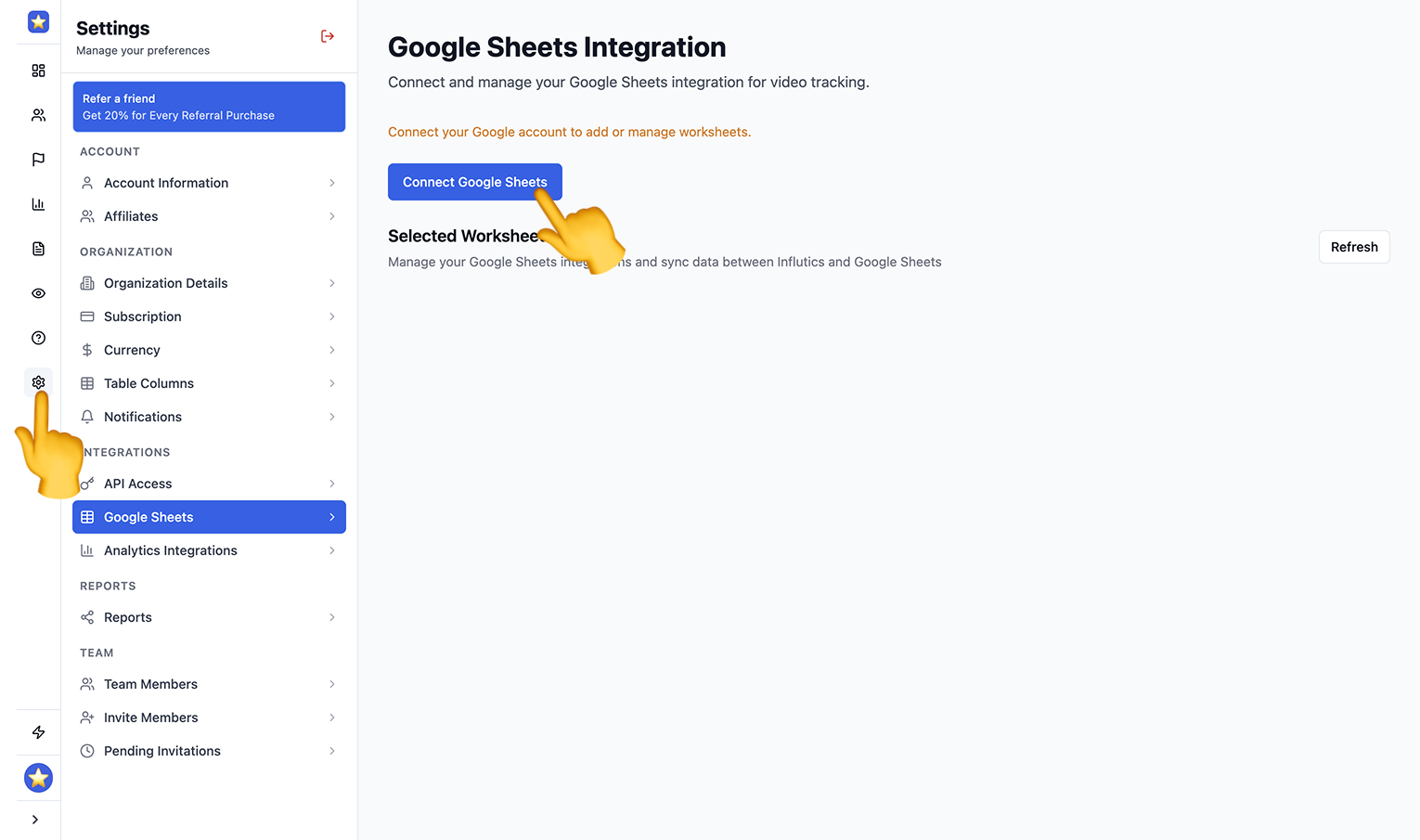The height and width of the screenshot is (840, 1420).
Task: Click the orange Connect your Google account notice
Action: click(x=570, y=132)
